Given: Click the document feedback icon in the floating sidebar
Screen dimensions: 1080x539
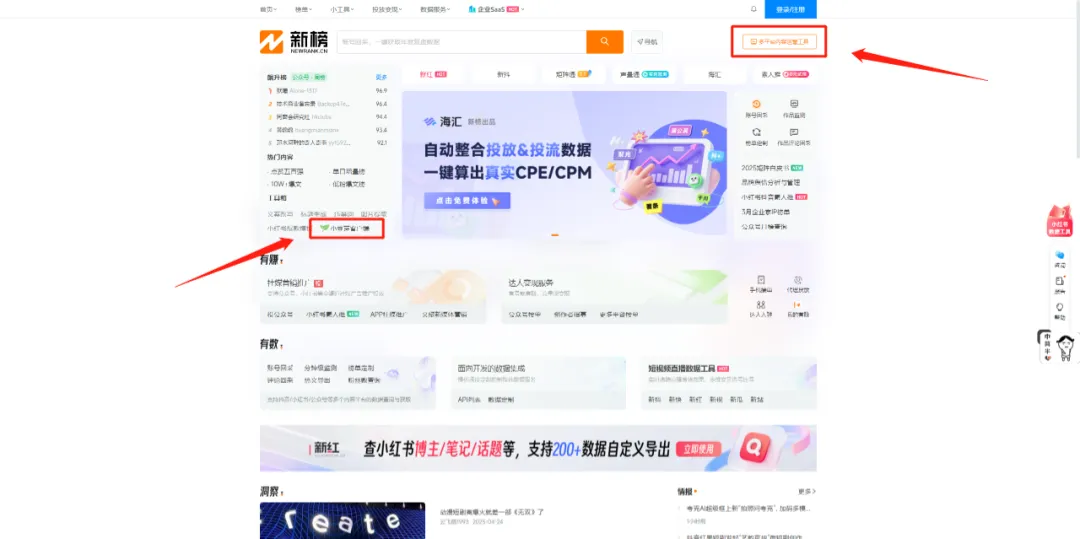Looking at the screenshot, I should (1060, 282).
